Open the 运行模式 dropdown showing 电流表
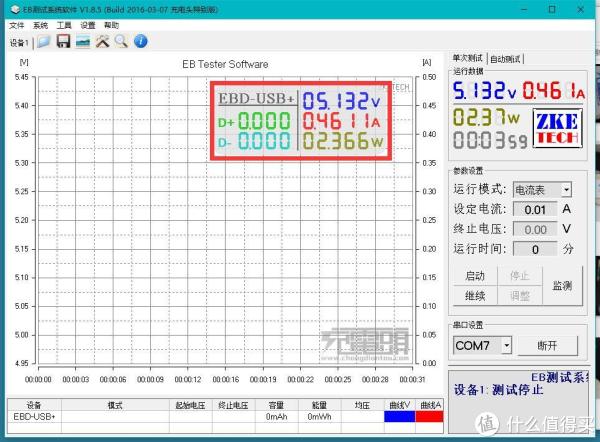The width and height of the screenshot is (600, 442). pos(542,190)
